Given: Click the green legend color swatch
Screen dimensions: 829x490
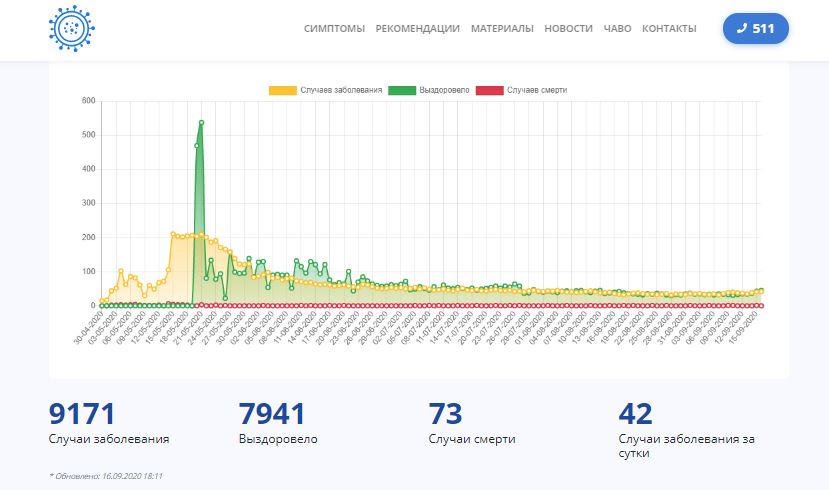Looking at the screenshot, I should point(402,90).
